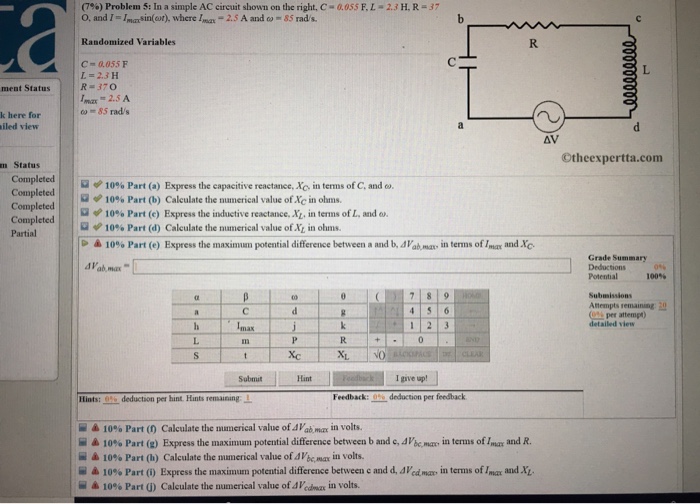Image resolution: width=700 pixels, height=504 pixels.
Task: Click keypad digit 2
Action: (x=429, y=326)
